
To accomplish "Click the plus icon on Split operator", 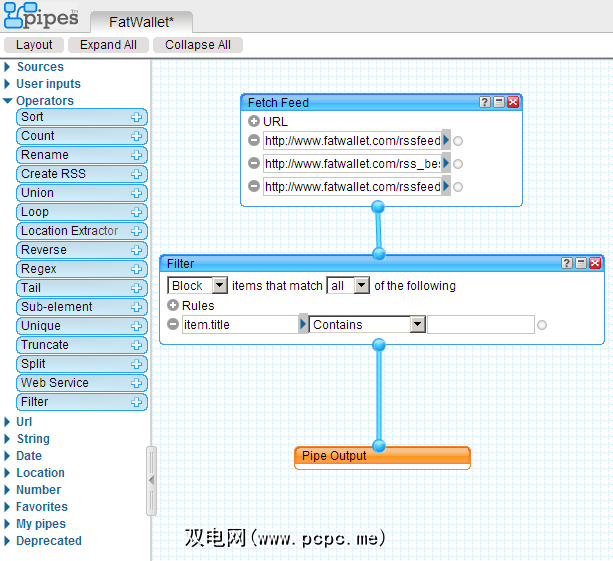I will [136, 364].
